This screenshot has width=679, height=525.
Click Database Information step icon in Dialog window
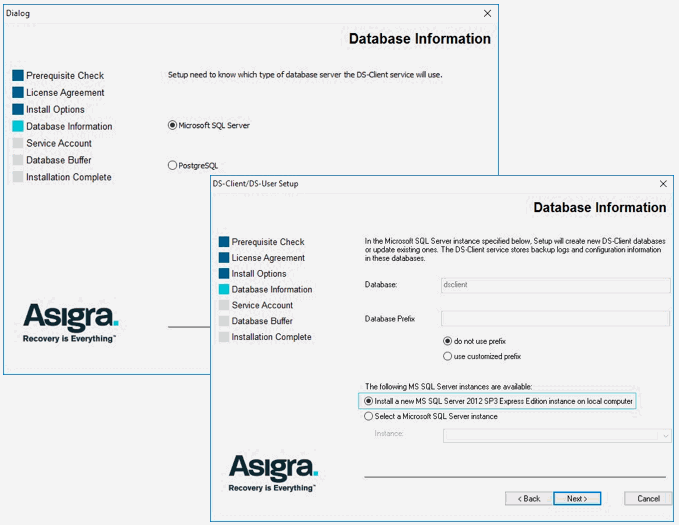pyautogui.click(x=18, y=126)
